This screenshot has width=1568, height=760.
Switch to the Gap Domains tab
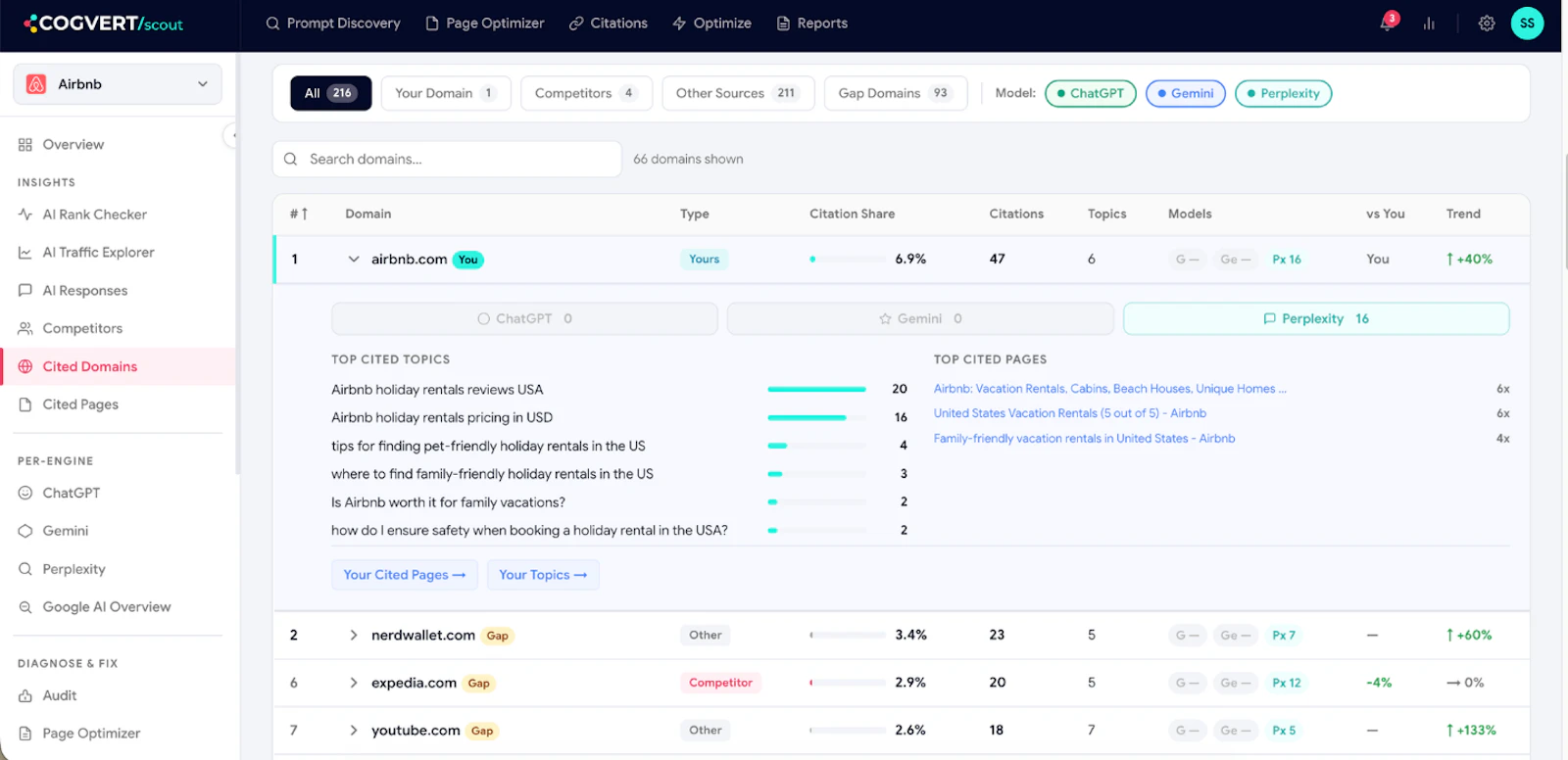click(896, 93)
